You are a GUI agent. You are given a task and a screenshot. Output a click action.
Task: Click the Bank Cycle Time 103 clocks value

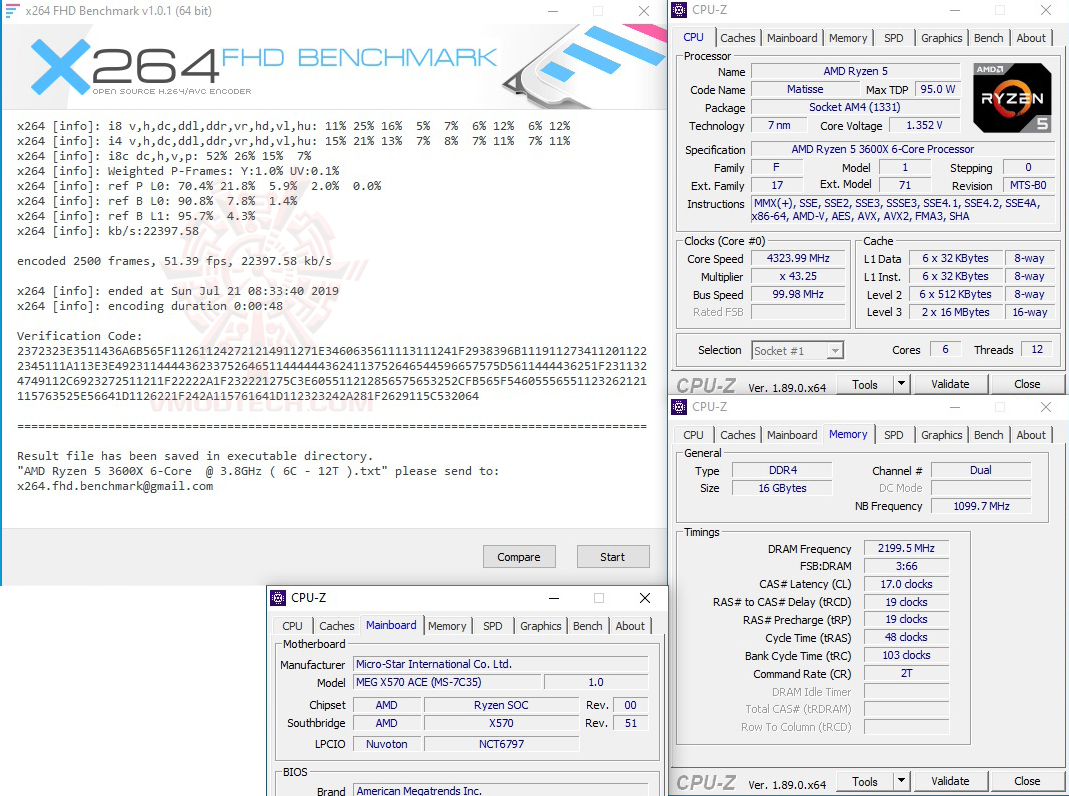point(906,655)
